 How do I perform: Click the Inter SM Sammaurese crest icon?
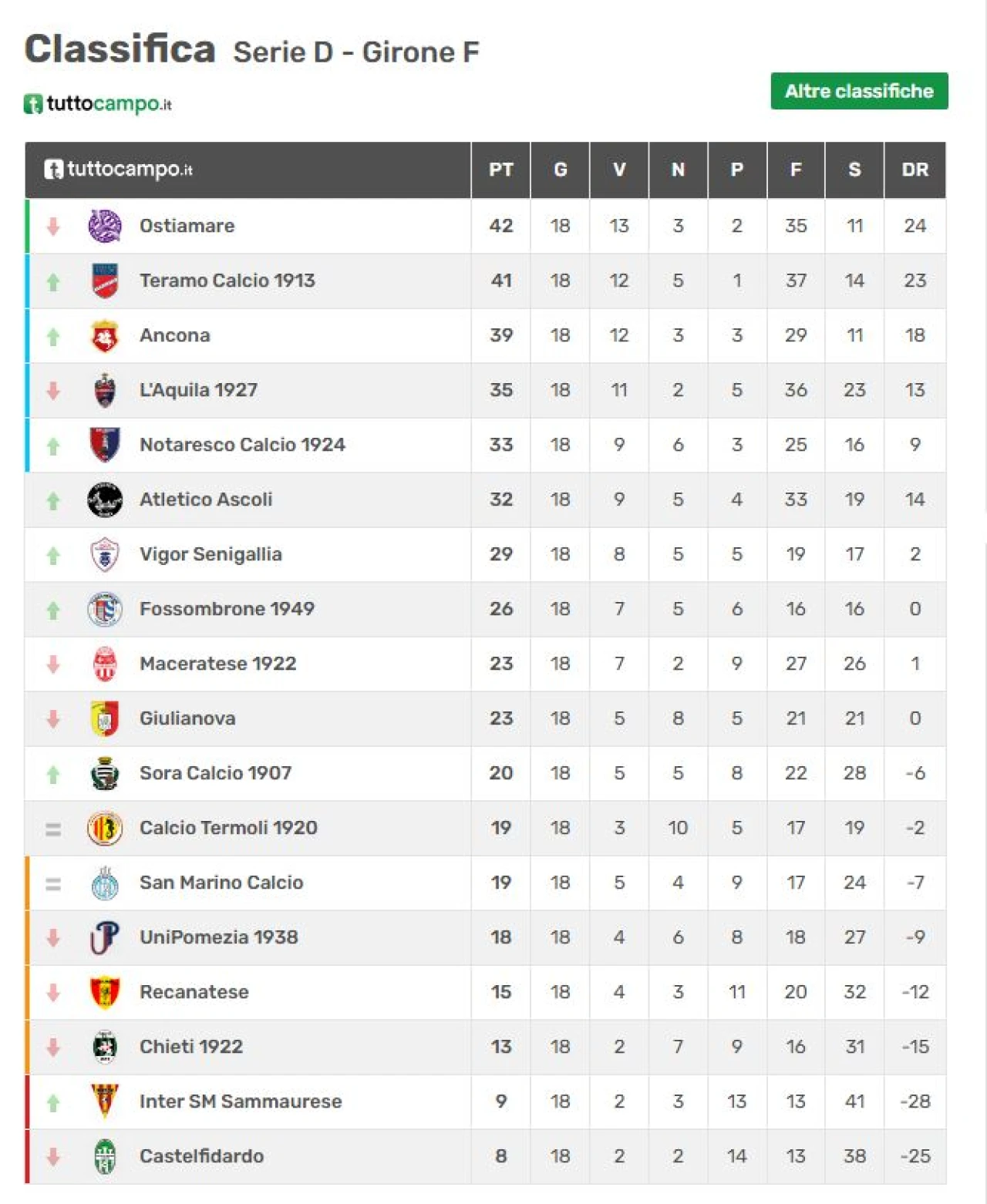(105, 1101)
